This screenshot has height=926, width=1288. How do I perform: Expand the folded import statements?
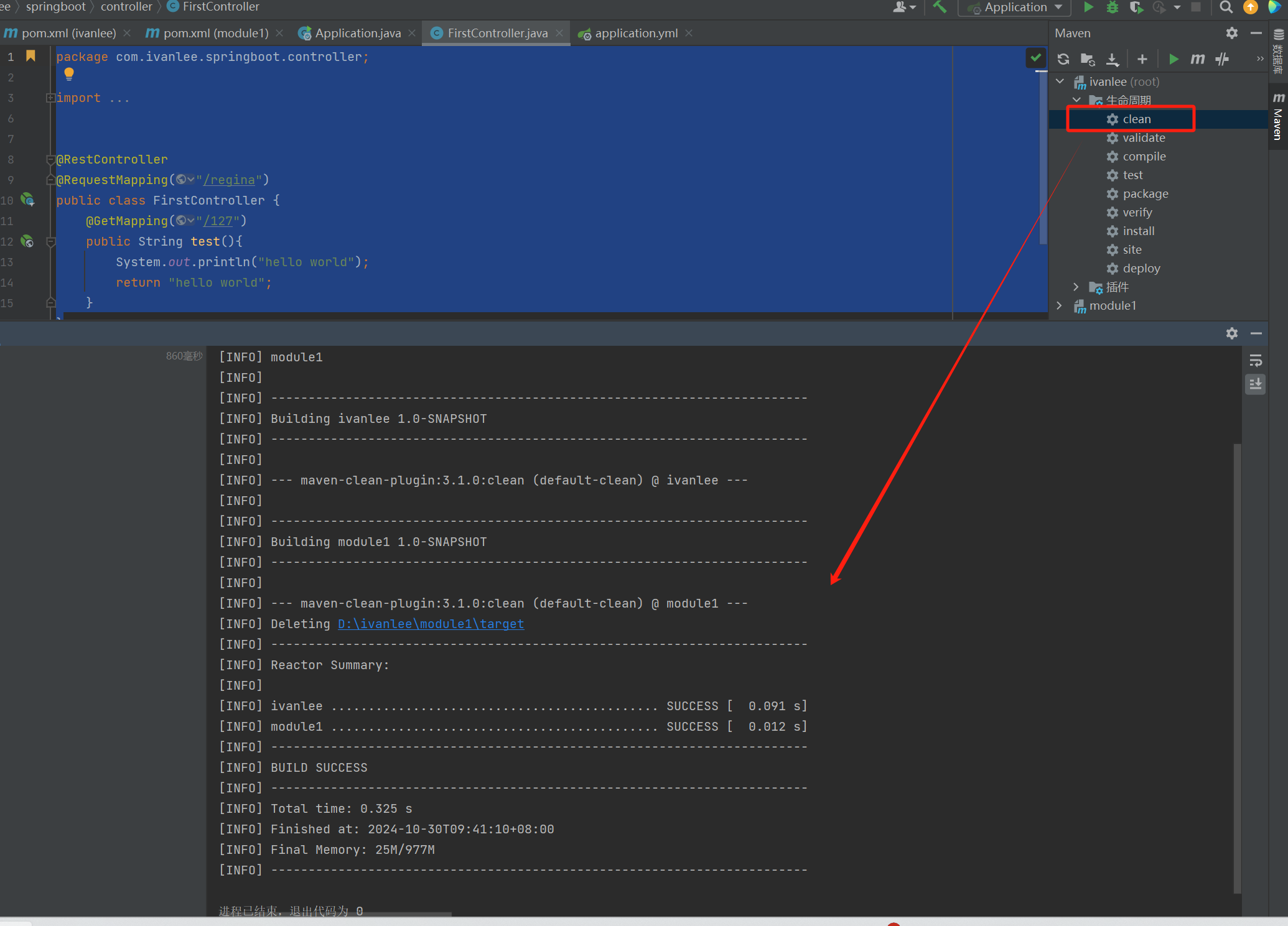pyautogui.click(x=50, y=98)
